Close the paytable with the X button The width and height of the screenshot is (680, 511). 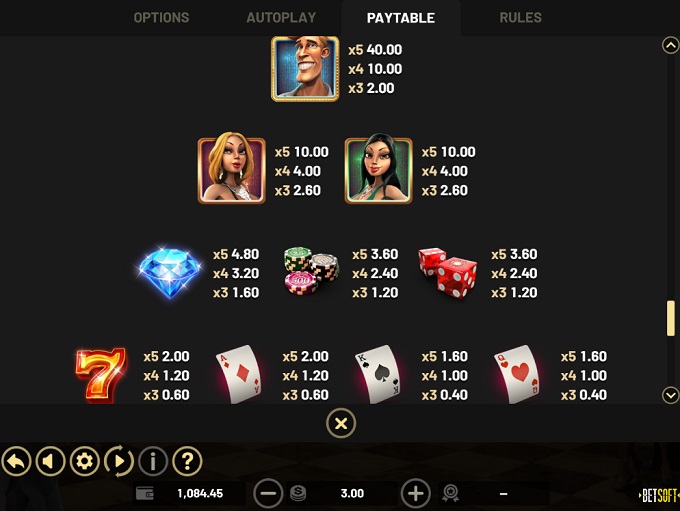(341, 423)
